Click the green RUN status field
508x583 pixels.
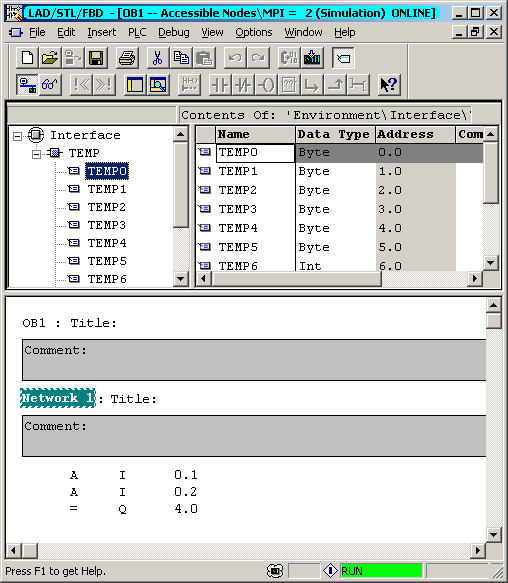click(382, 571)
